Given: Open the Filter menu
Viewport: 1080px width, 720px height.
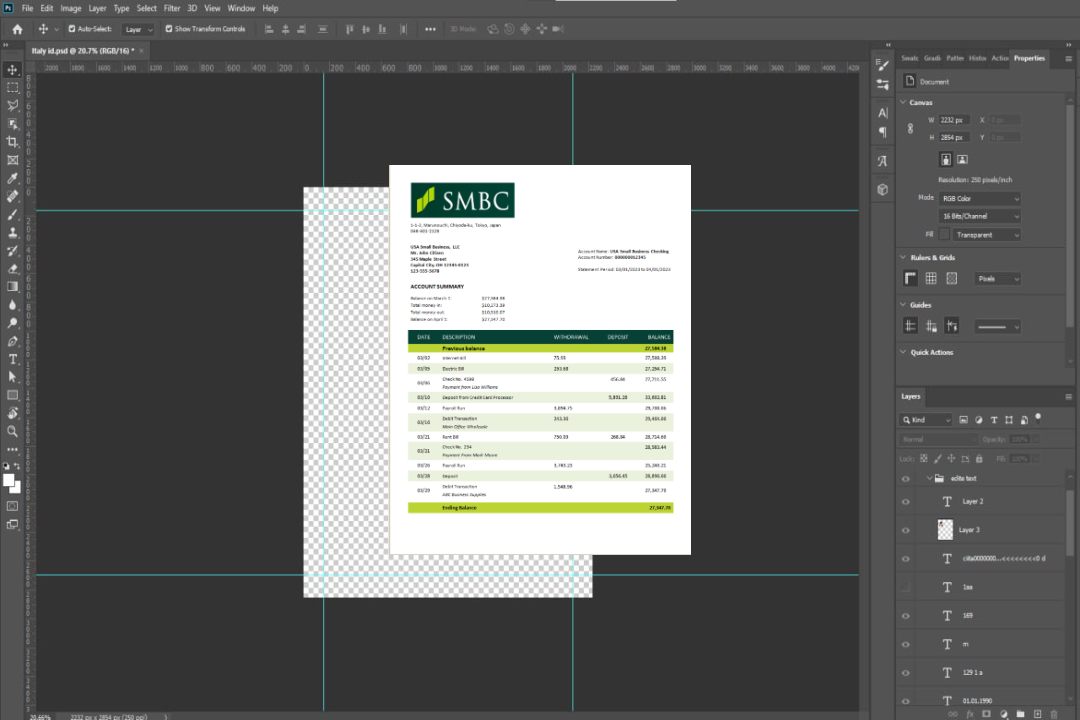Looking at the screenshot, I should click(x=172, y=8).
